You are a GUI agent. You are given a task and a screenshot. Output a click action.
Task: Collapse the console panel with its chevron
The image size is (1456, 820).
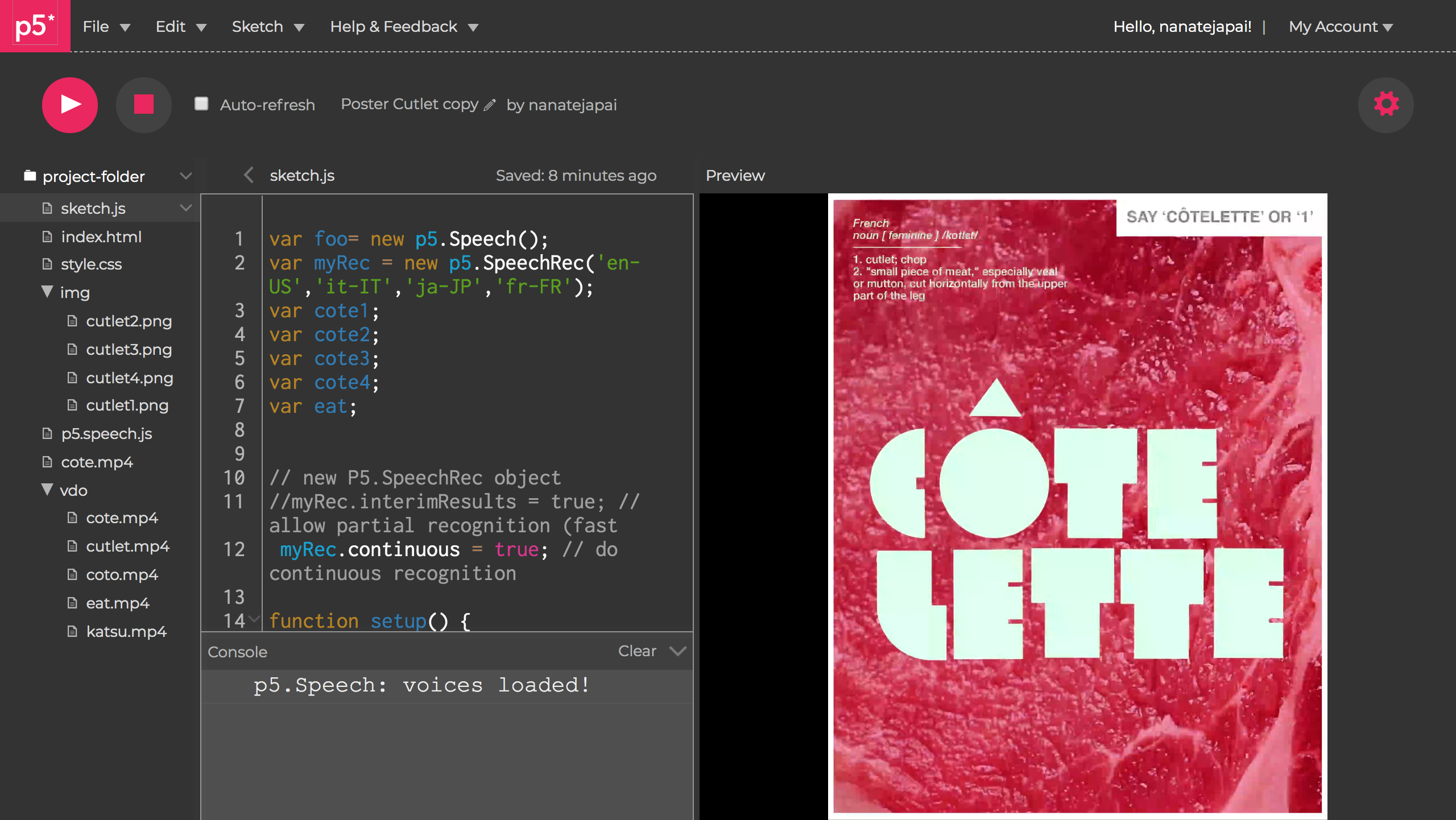click(x=678, y=652)
